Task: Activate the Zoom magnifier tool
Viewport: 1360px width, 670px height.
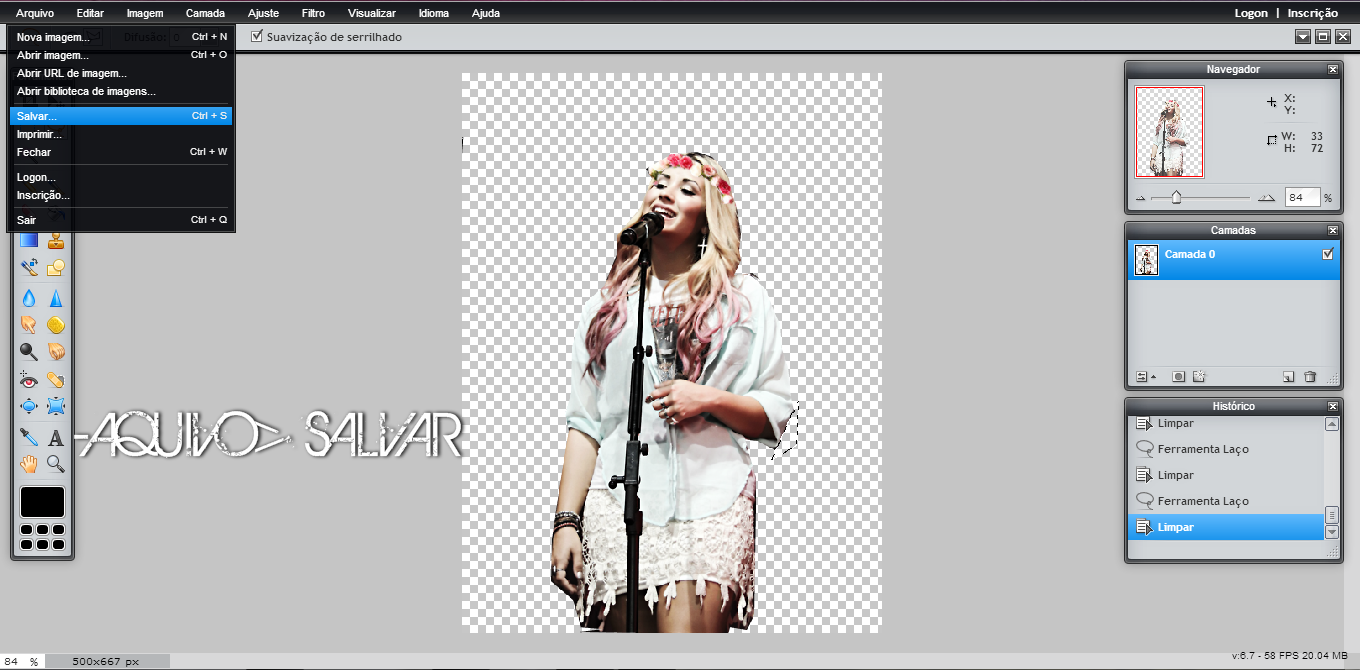Action: click(55, 462)
